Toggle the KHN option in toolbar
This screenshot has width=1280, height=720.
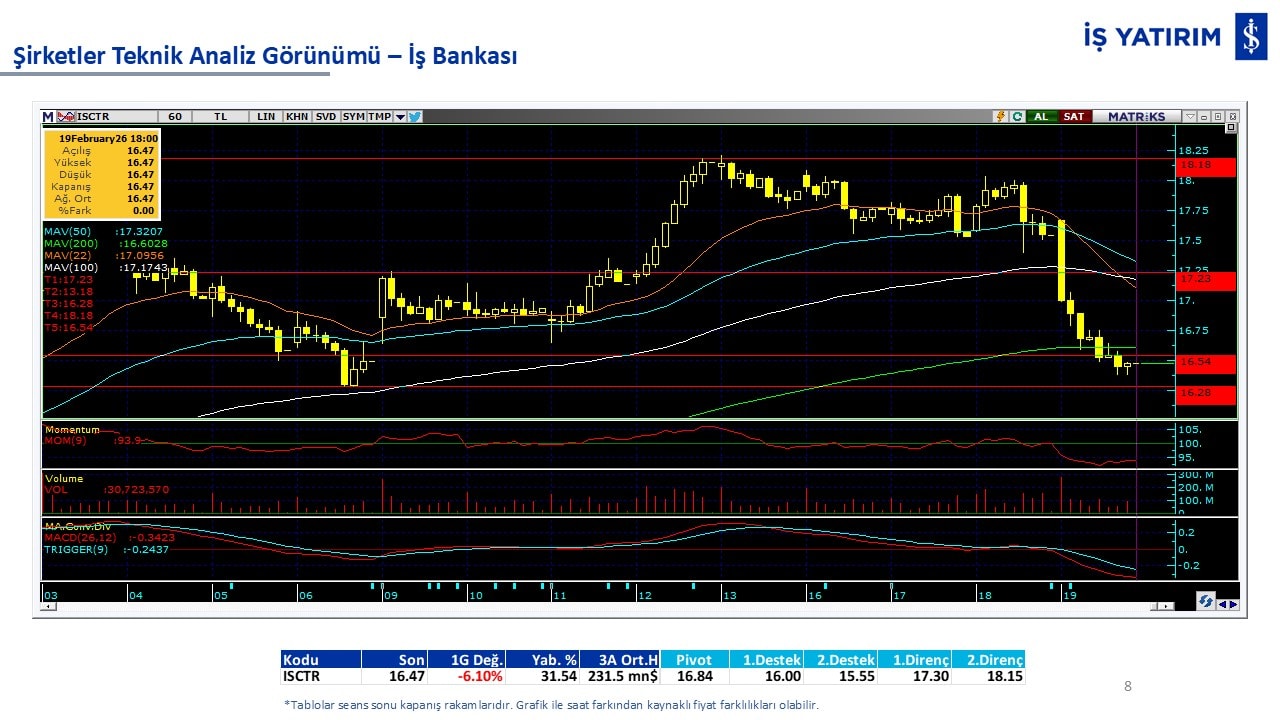297,117
